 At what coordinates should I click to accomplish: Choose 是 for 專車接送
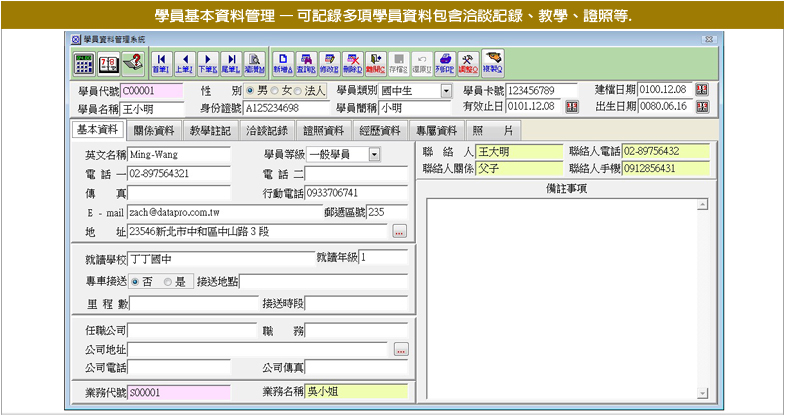167,281
